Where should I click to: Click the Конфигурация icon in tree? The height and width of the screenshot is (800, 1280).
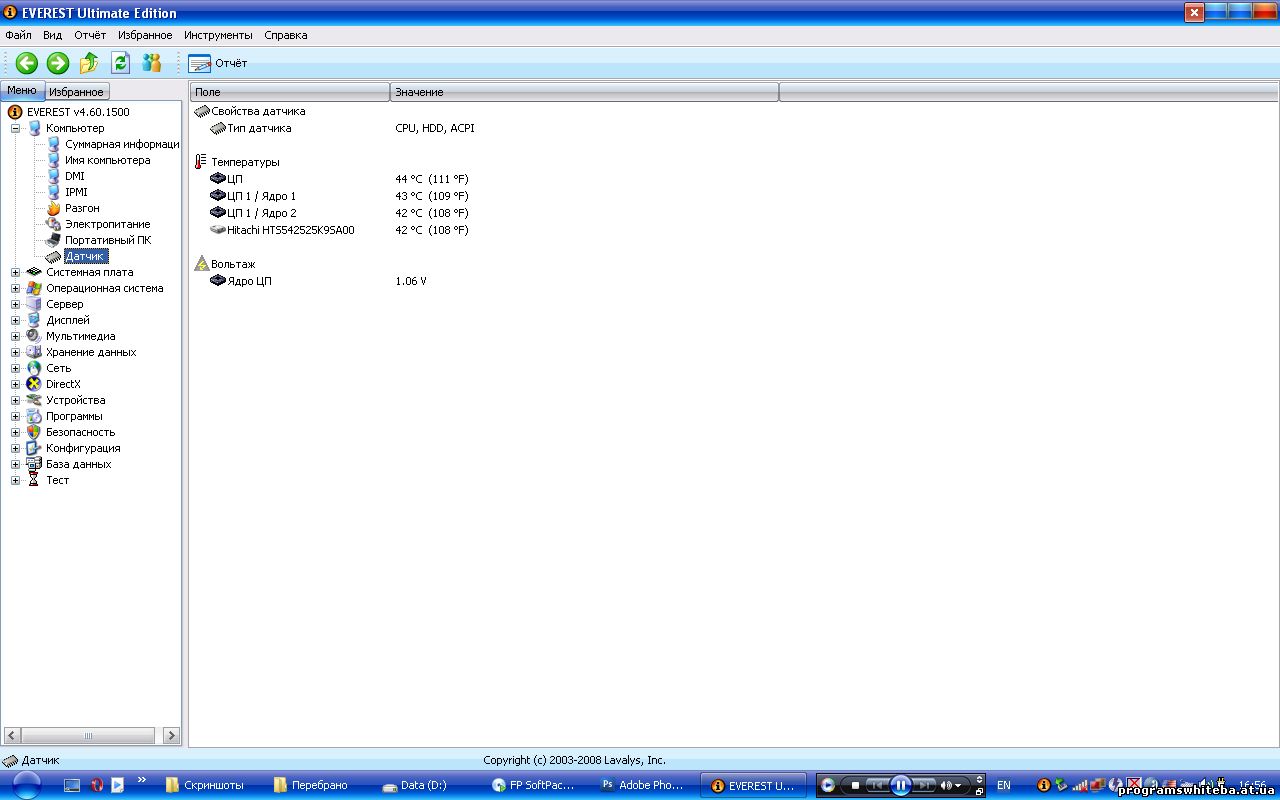click(34, 448)
